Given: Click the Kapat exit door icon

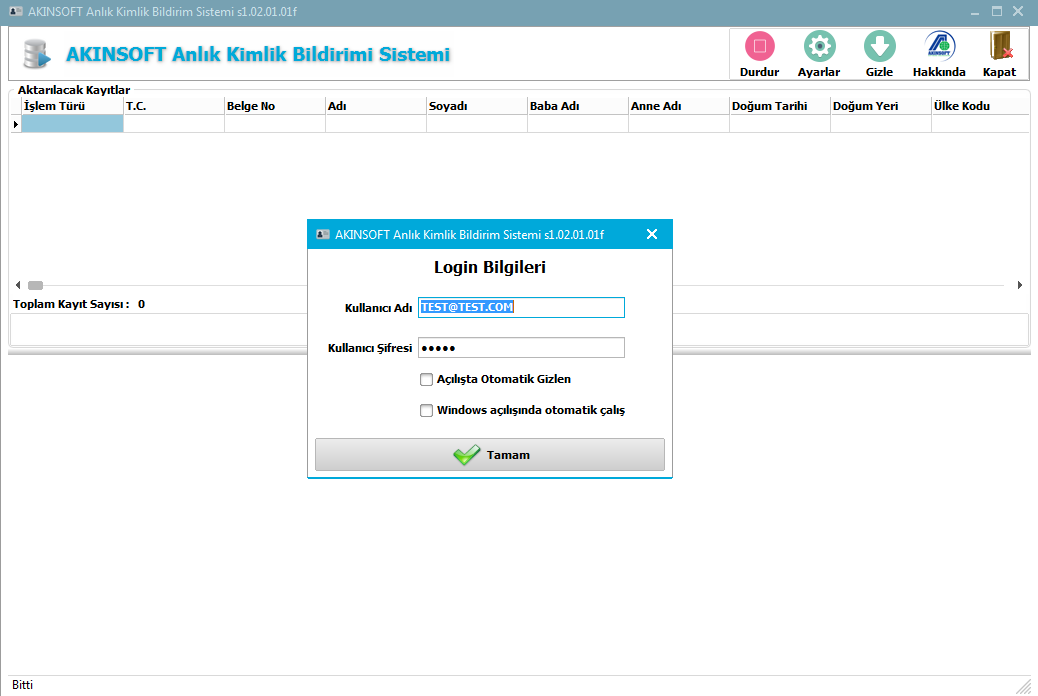Looking at the screenshot, I should point(1000,46).
